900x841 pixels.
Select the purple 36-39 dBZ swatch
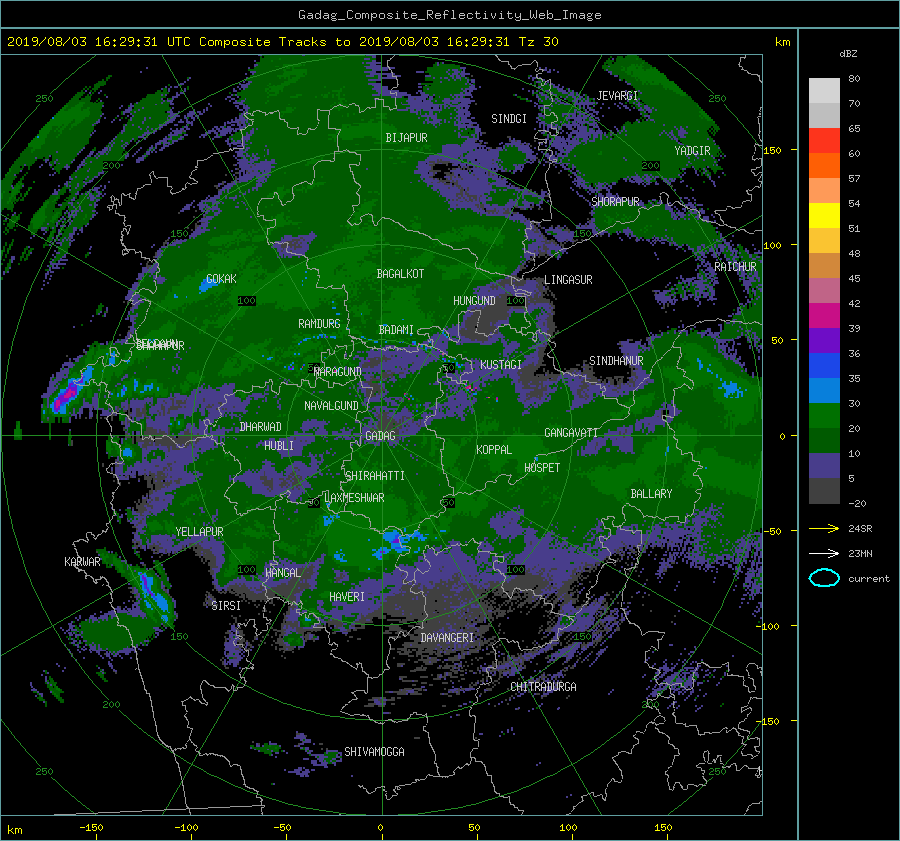pos(824,341)
